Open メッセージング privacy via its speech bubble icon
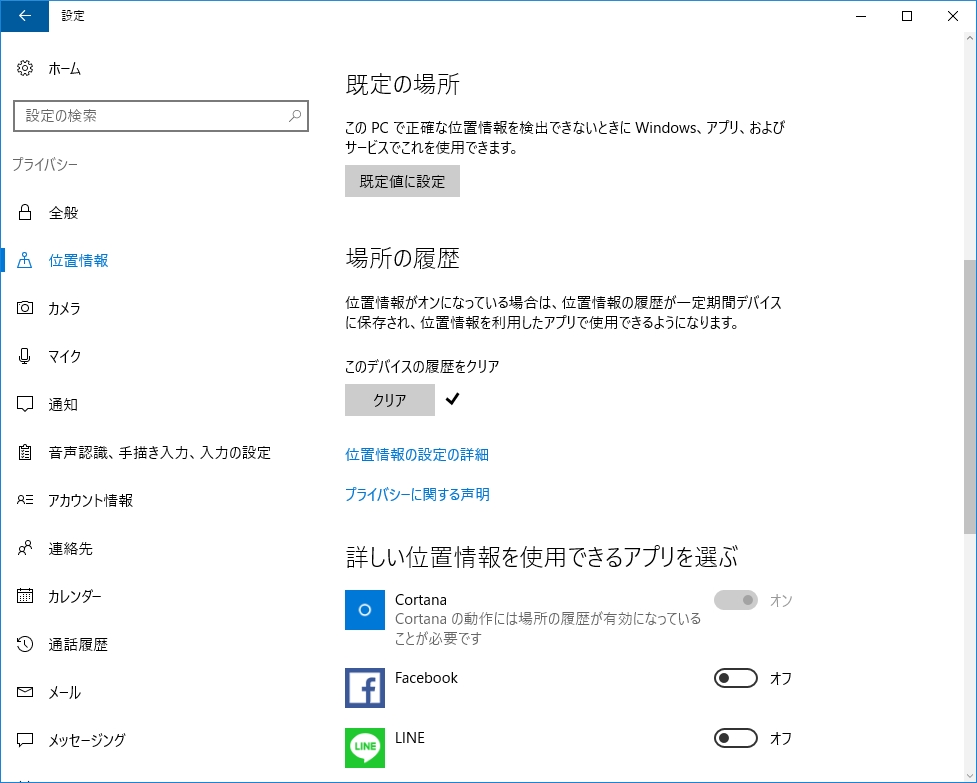Screen dimensions: 977x783 [25, 740]
